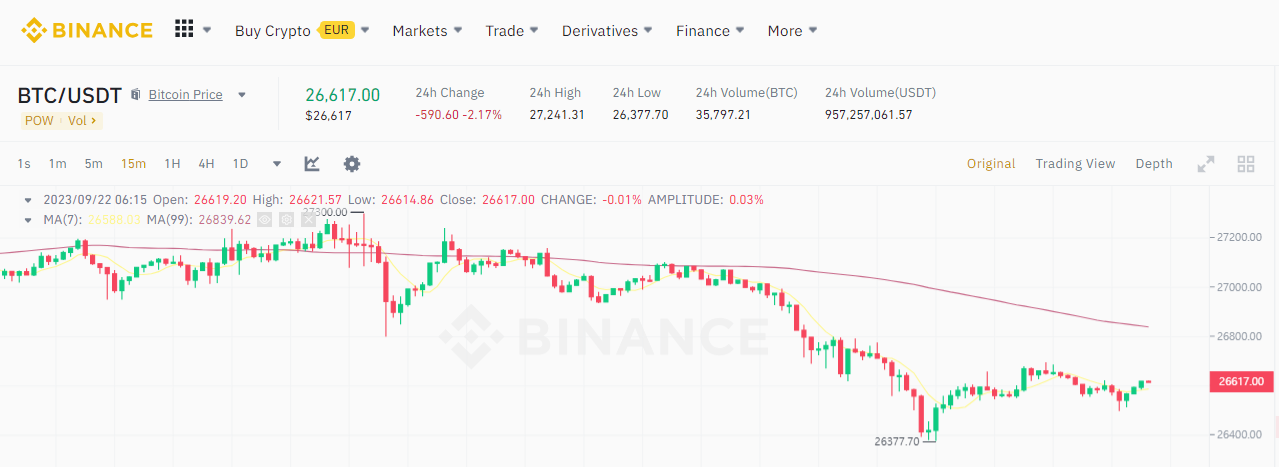Image resolution: width=1279 pixels, height=467 pixels.
Task: Expand more time intervals dropdown
Action: pyautogui.click(x=277, y=164)
